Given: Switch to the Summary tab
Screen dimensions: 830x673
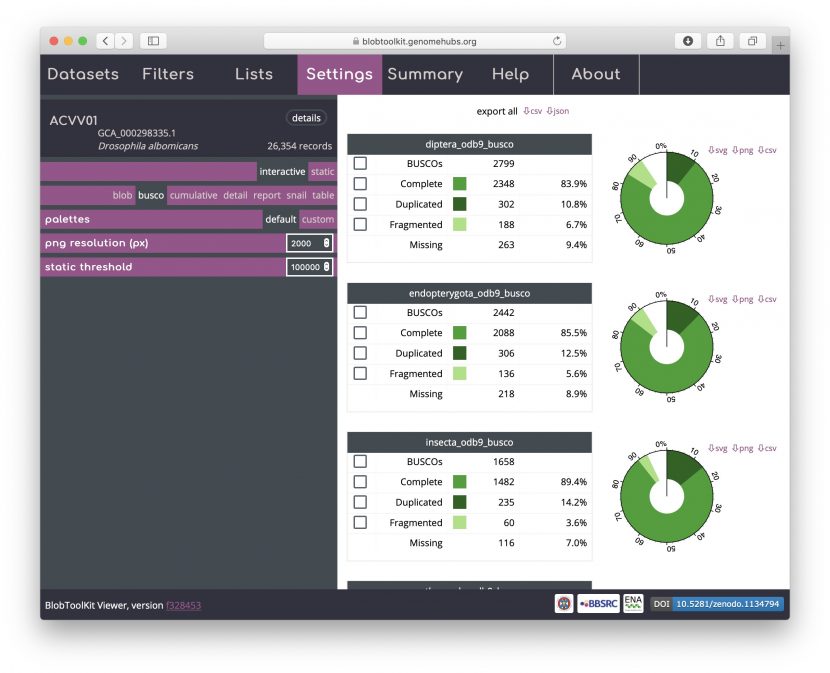Looking at the screenshot, I should (426, 74).
